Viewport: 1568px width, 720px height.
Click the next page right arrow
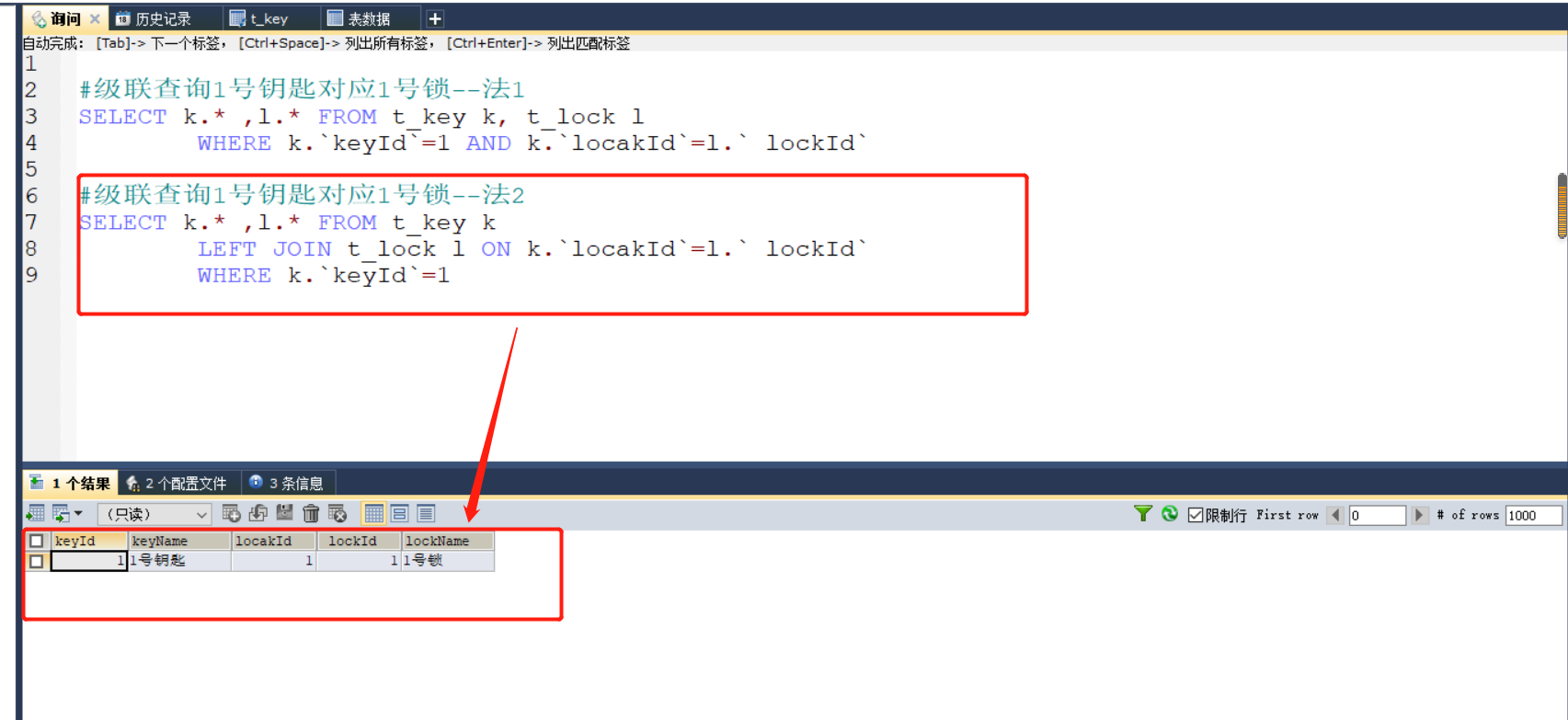coord(1420,515)
